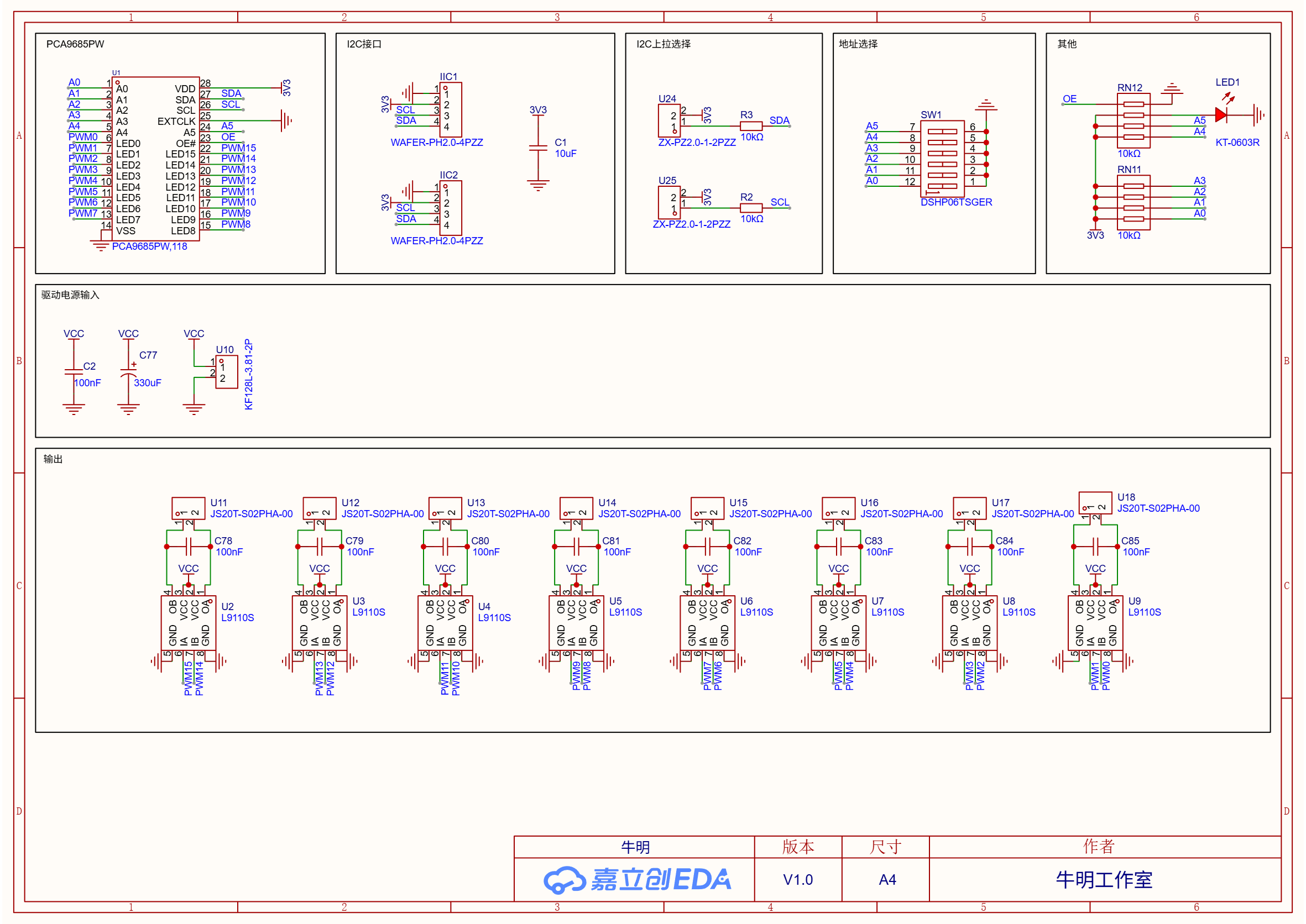
Task: Click the "I2C接口" section title
Action: click(364, 44)
